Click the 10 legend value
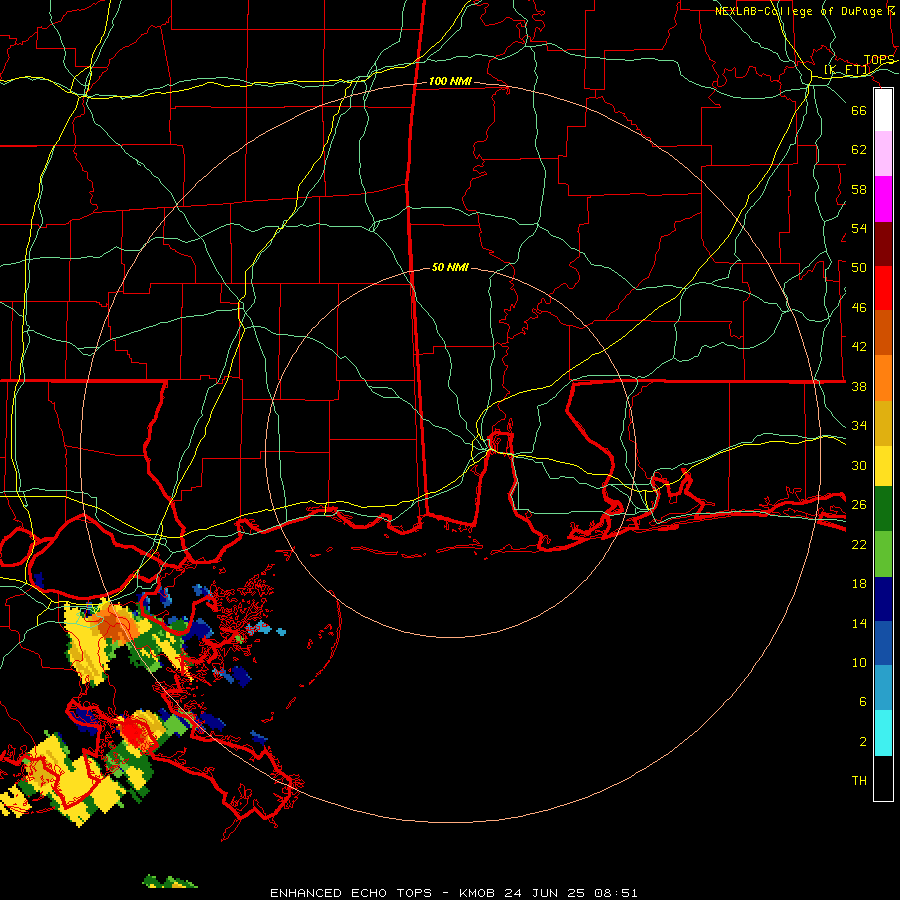 pos(859,662)
